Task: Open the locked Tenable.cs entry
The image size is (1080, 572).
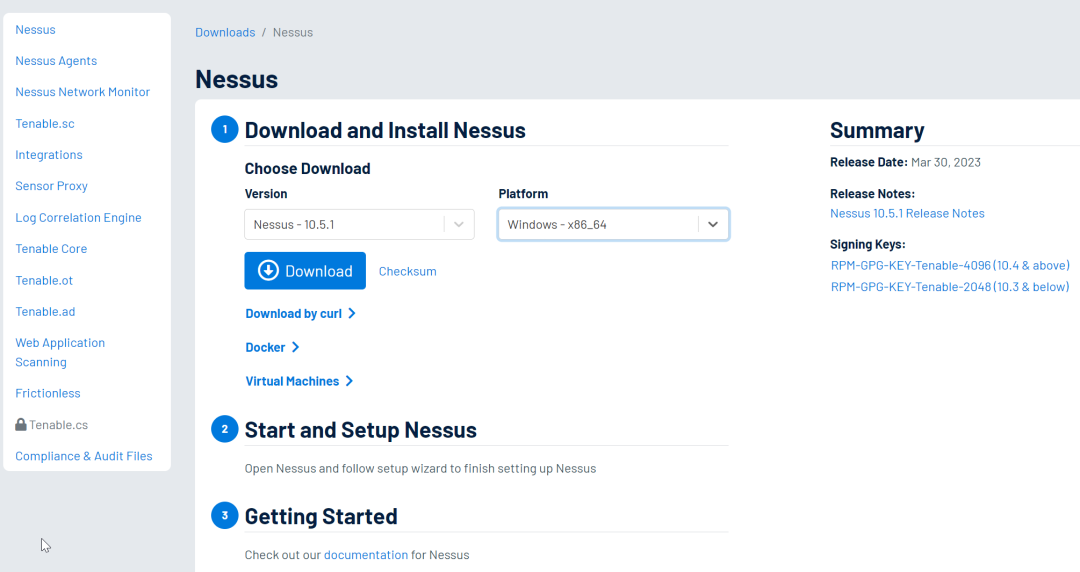Action: (59, 425)
